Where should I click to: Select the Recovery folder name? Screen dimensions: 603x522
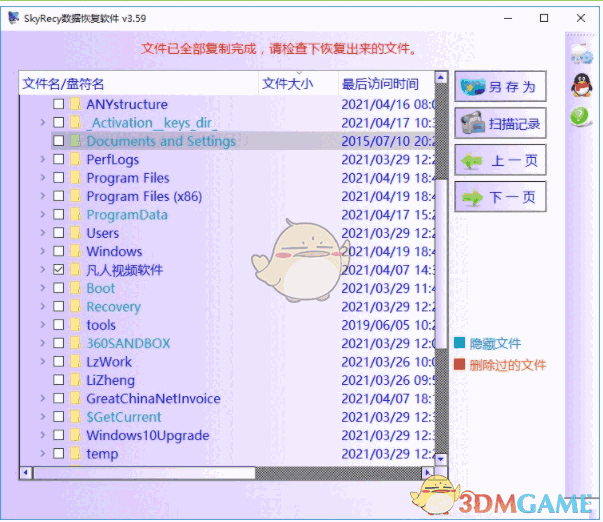[x=113, y=307]
